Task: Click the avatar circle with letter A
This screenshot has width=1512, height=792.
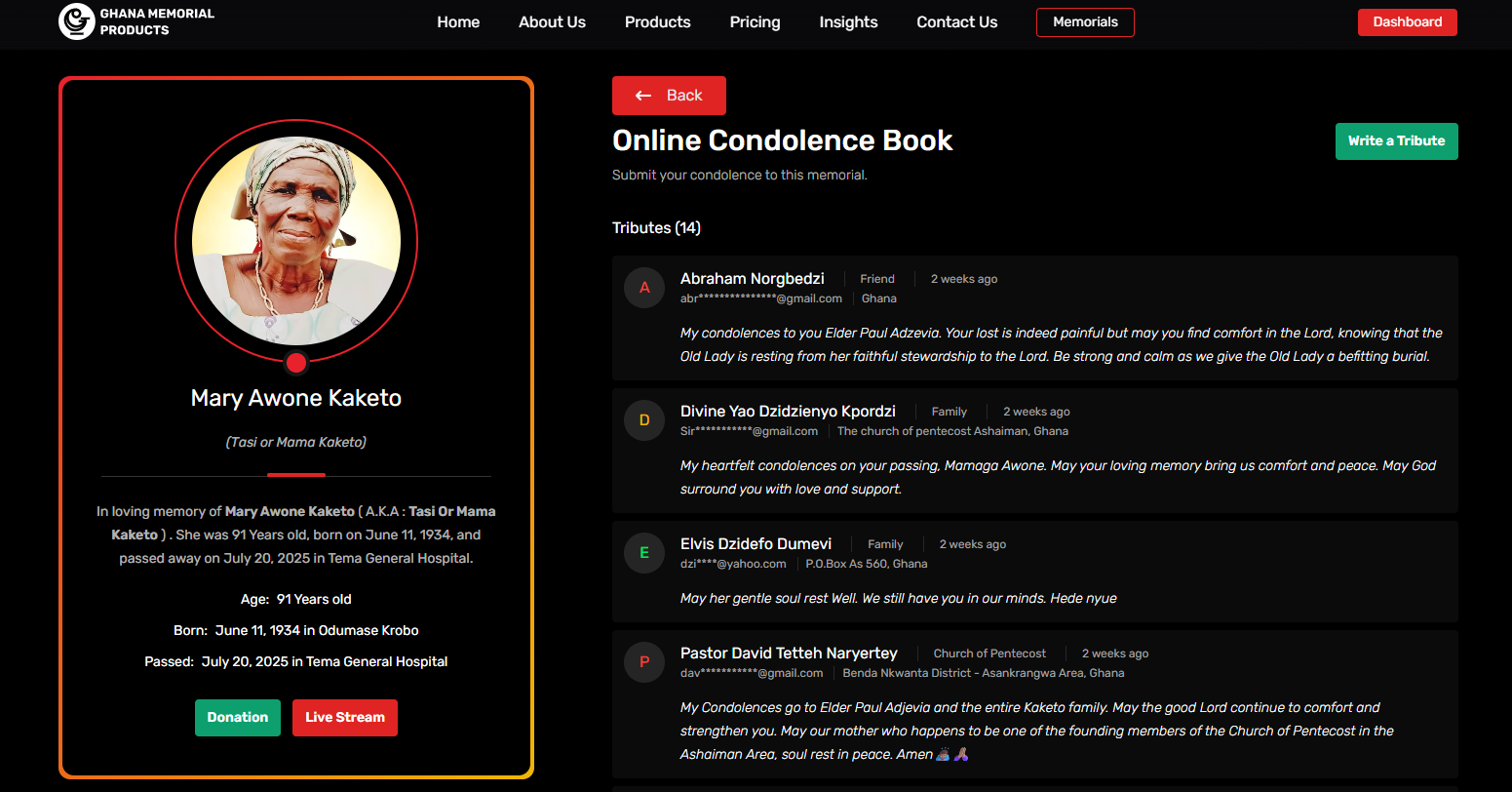Action: [644, 288]
